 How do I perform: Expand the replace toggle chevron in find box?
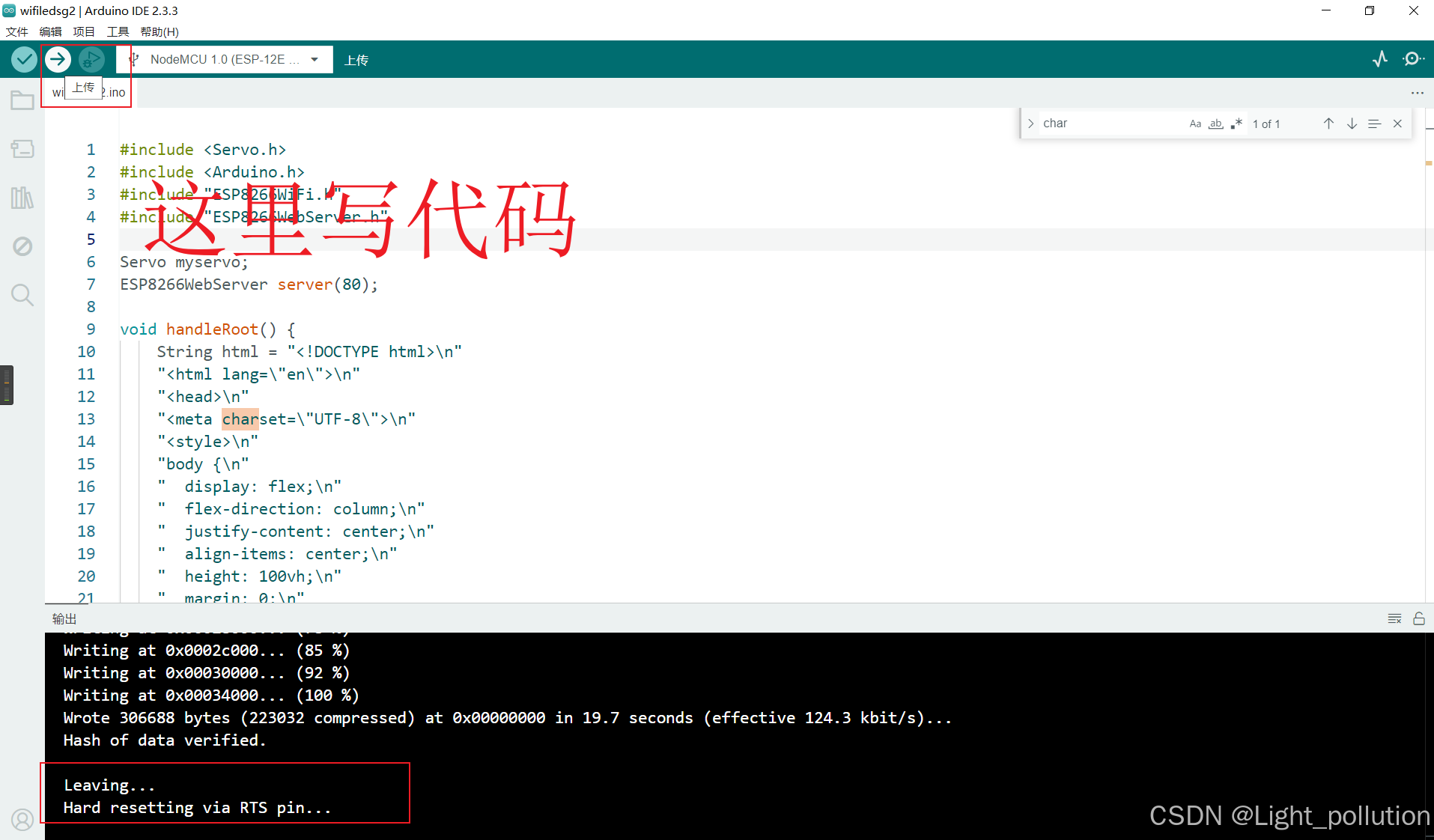1031,124
